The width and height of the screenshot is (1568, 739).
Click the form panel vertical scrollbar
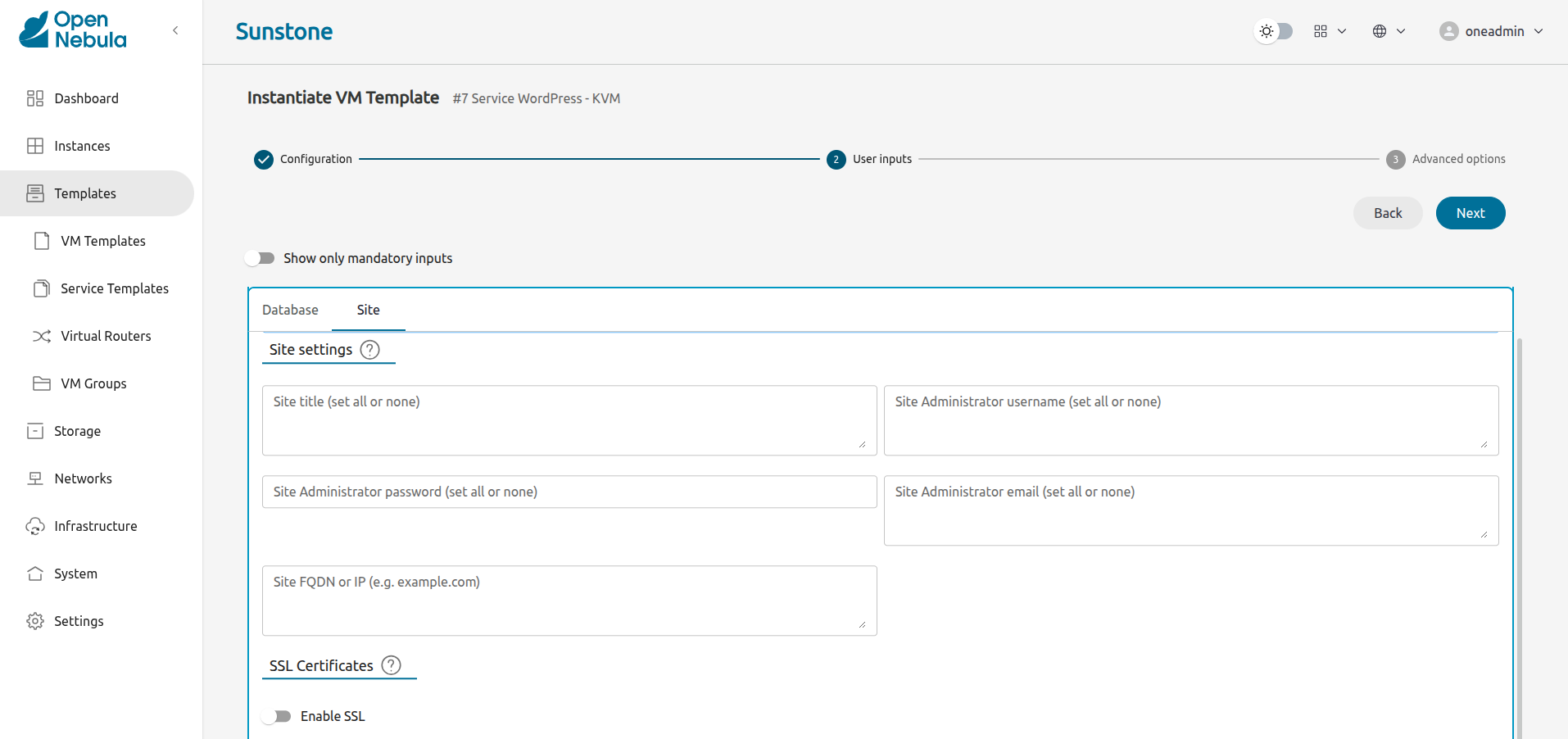pyautogui.click(x=1520, y=533)
